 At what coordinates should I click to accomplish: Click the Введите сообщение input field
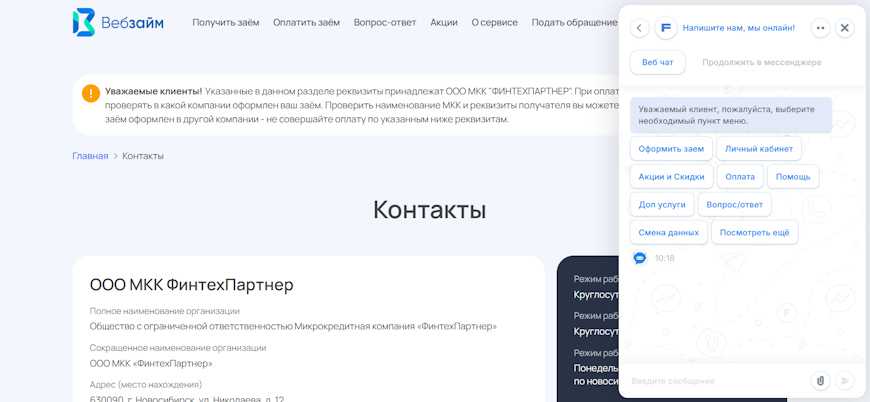tap(716, 381)
